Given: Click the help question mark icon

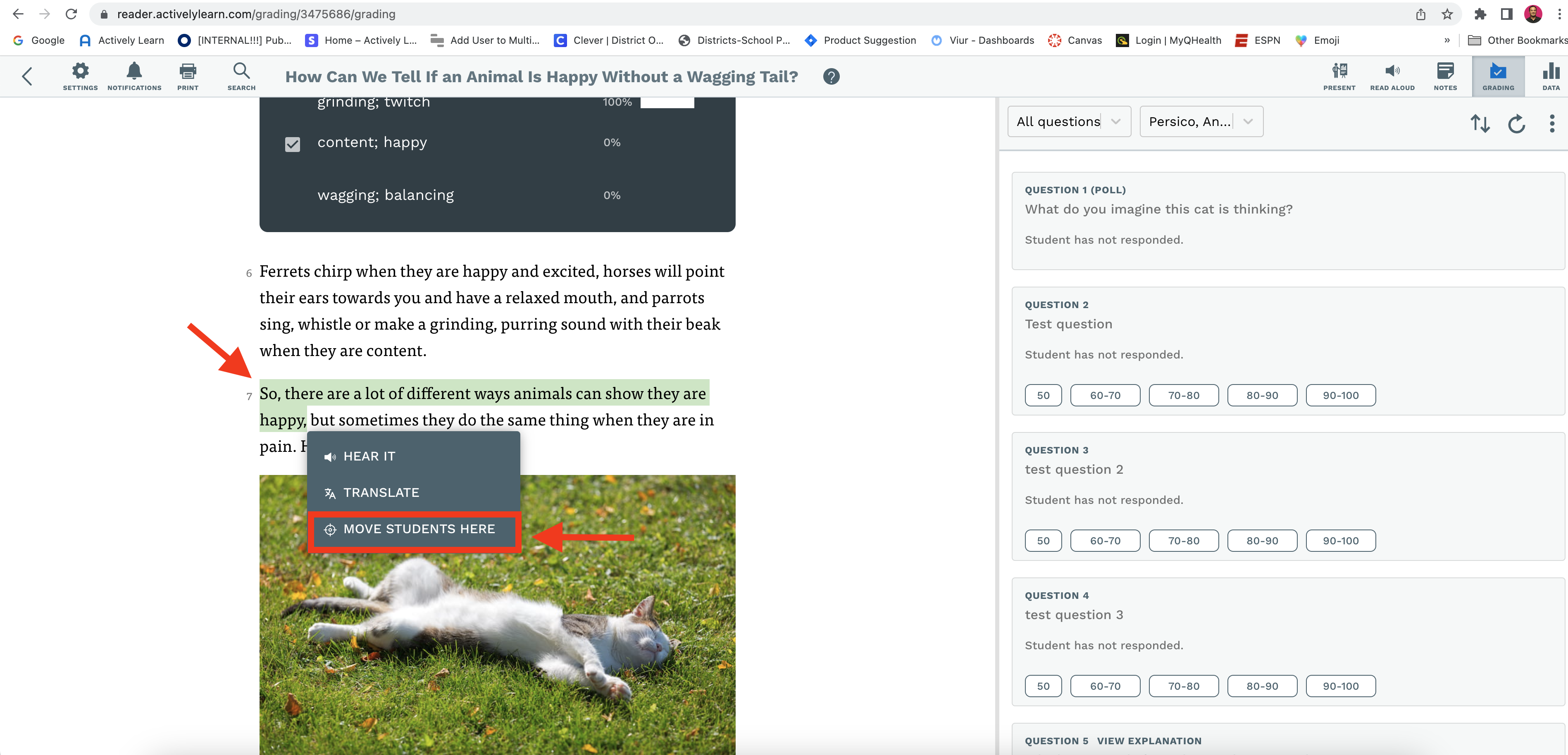Looking at the screenshot, I should point(831,77).
